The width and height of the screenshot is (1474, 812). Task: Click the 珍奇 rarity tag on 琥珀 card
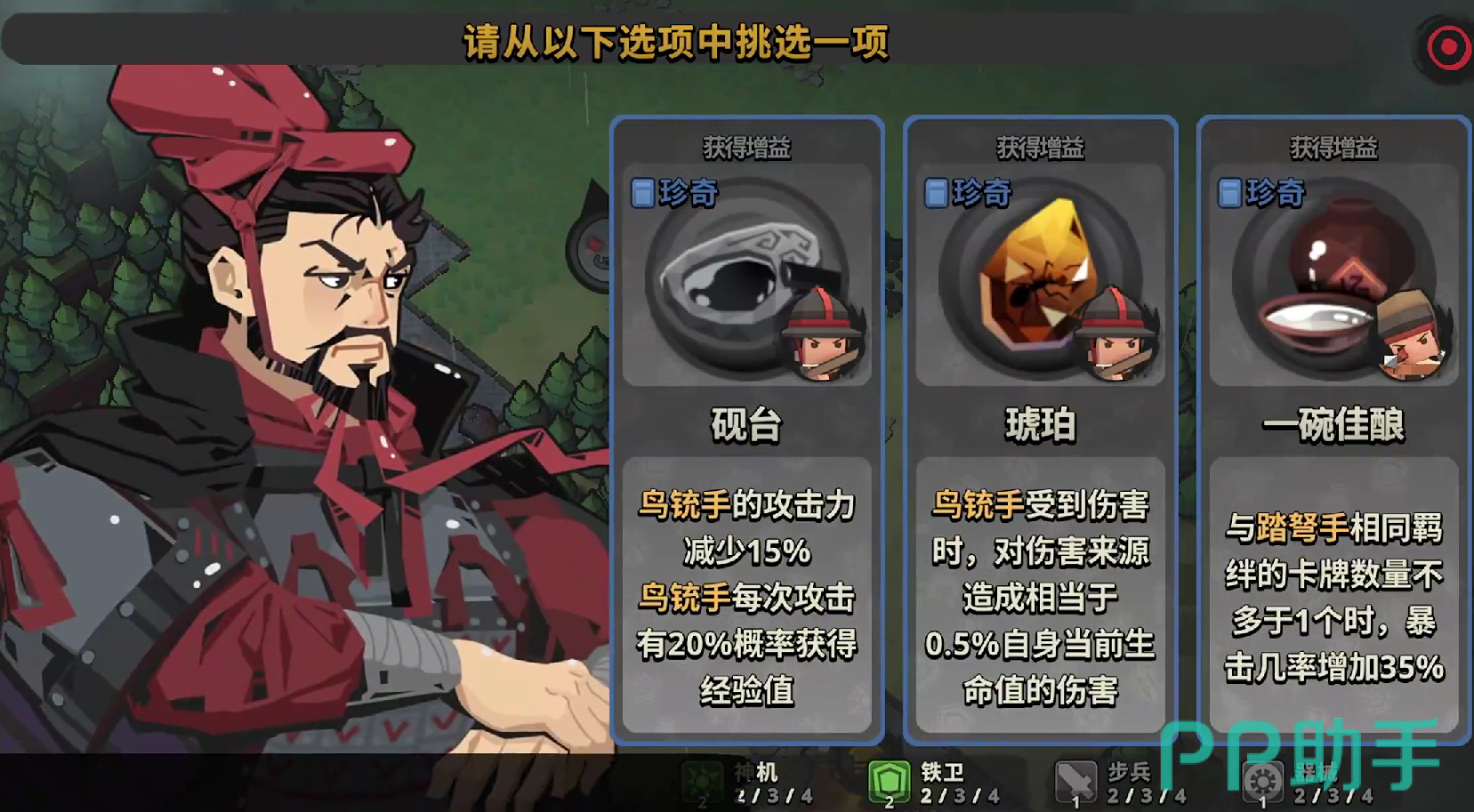968,192
